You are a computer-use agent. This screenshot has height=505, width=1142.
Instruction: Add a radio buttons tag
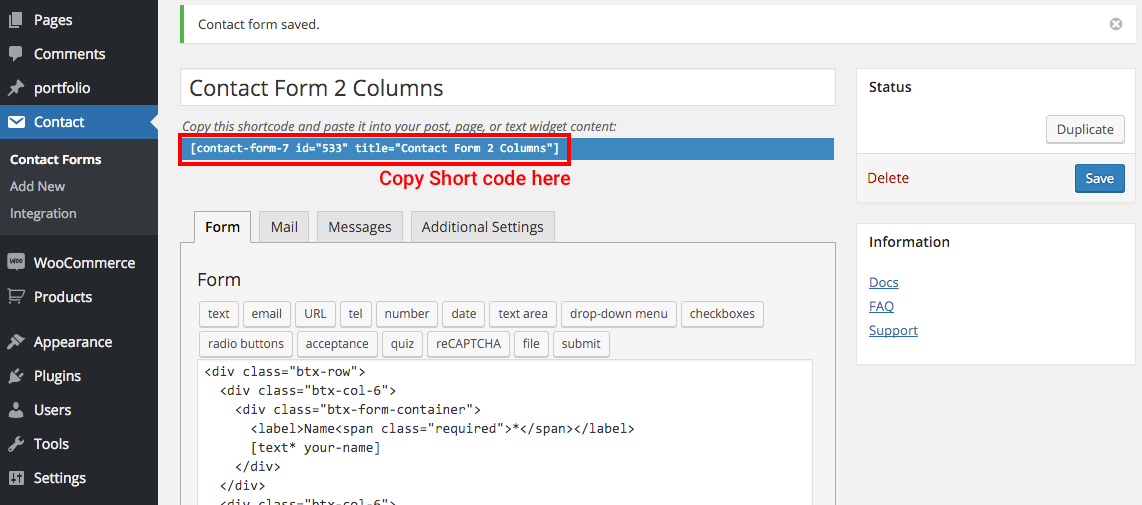click(x=246, y=344)
